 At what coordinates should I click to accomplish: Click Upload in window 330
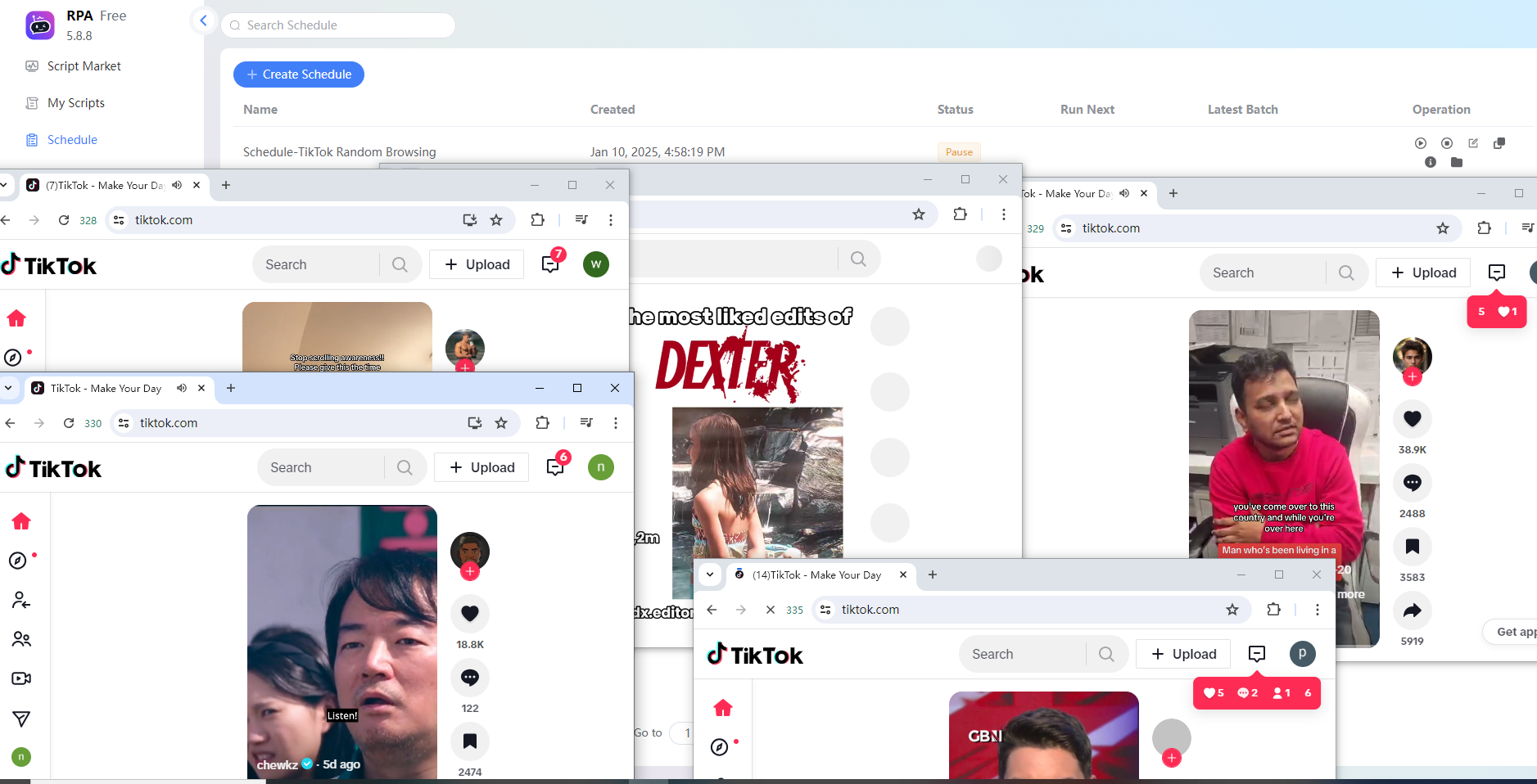[x=481, y=467]
